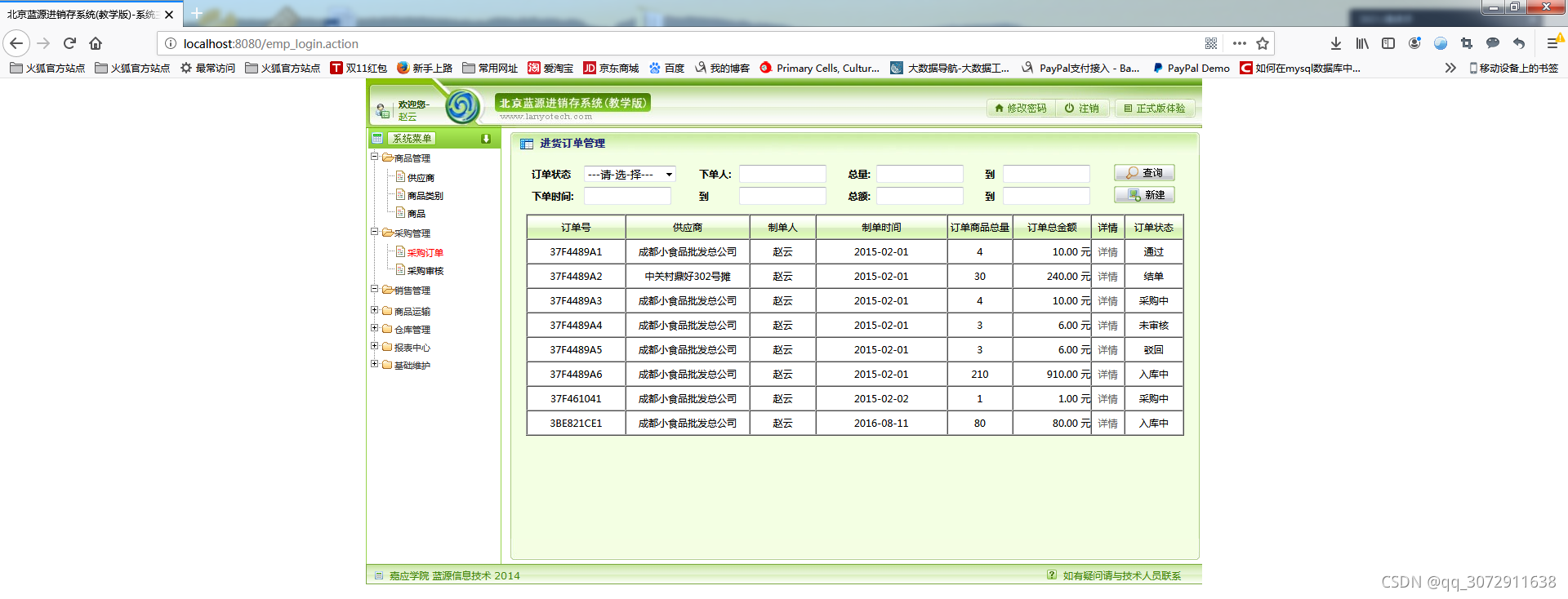Screen dimensions: 1568x599
Task: Open the page actions three-dot menu
Action: (x=1240, y=43)
